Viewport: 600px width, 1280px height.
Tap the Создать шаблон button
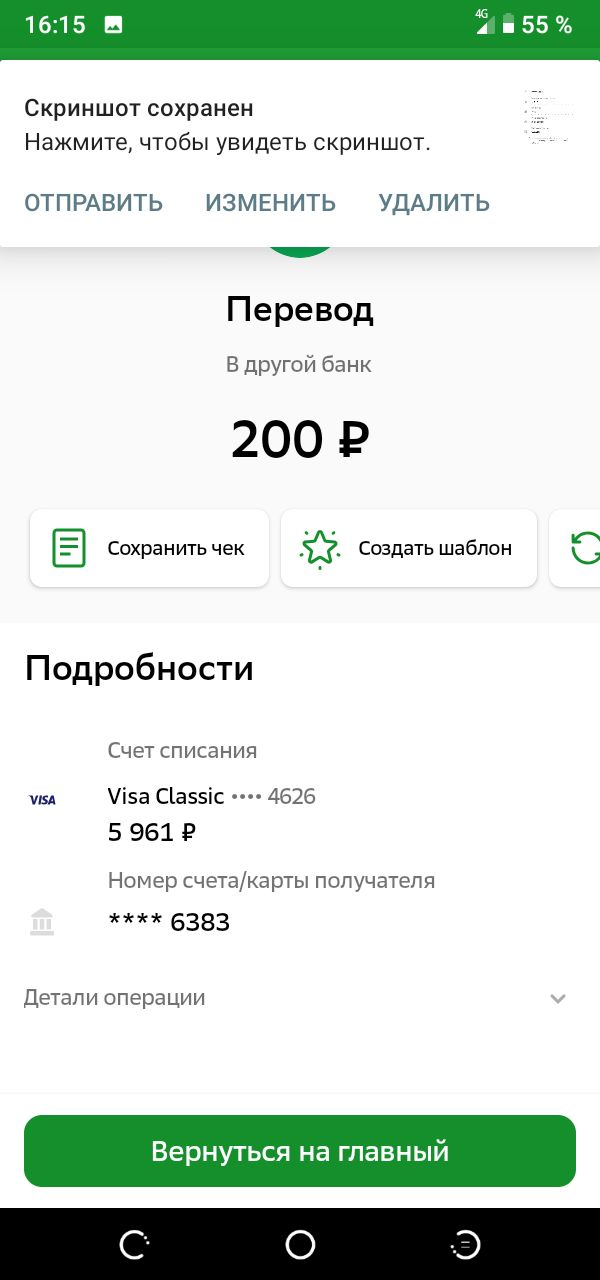409,548
